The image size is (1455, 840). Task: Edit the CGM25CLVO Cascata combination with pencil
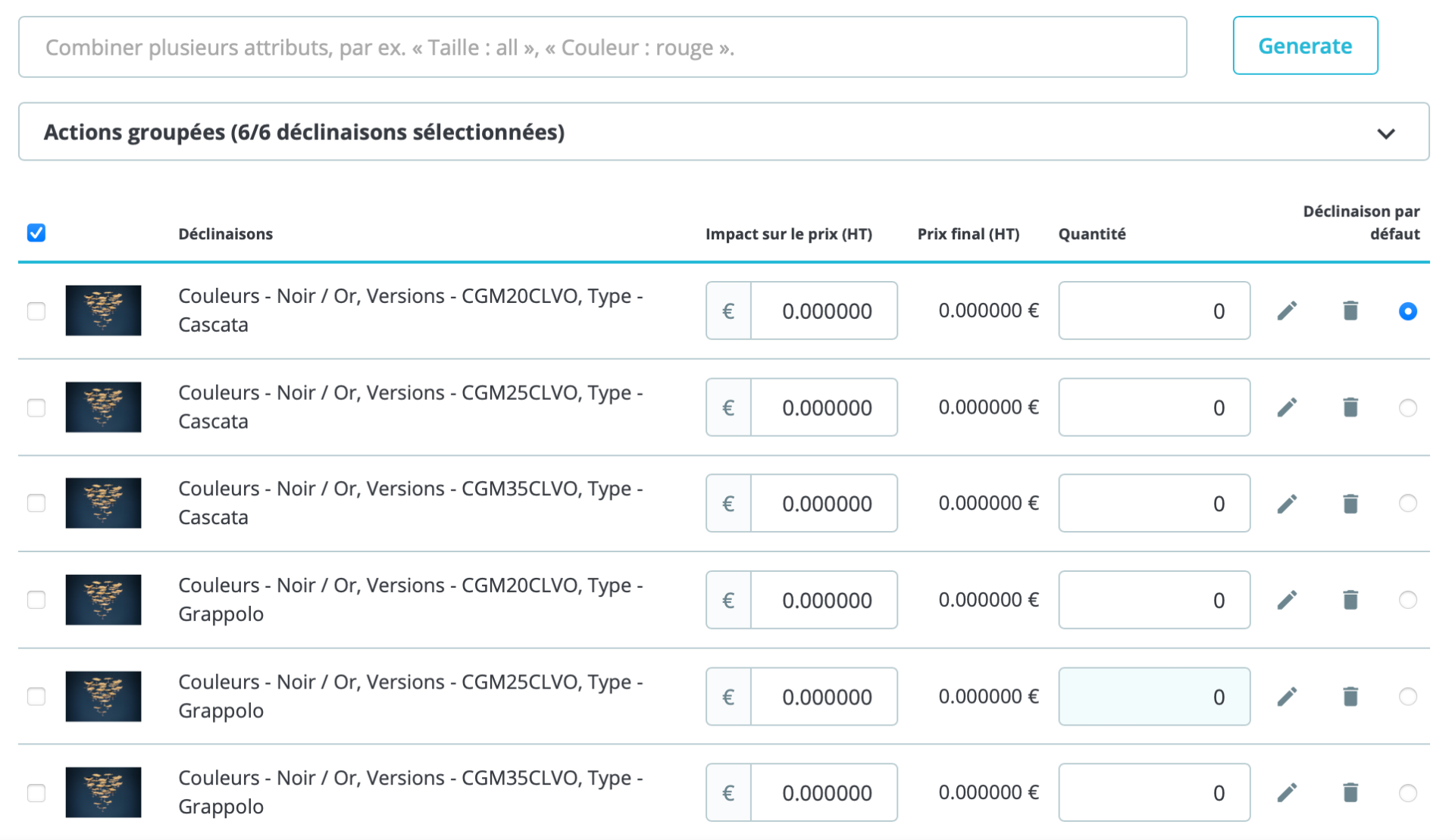(x=1287, y=408)
